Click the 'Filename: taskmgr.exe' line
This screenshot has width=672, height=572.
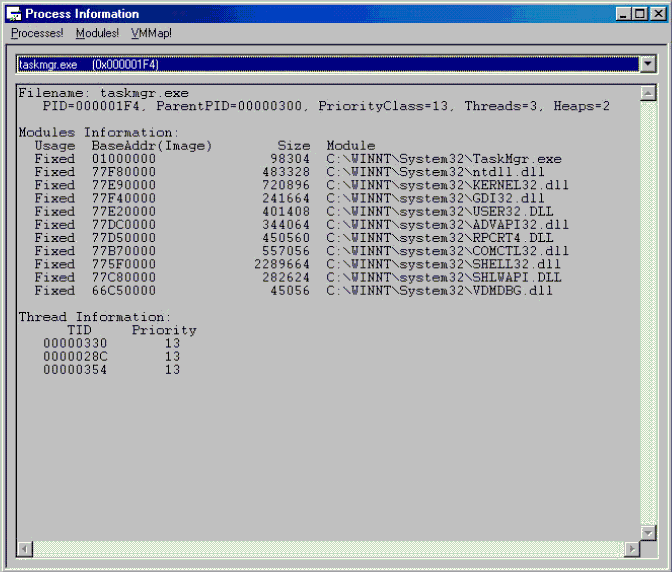pyautogui.click(x=103, y=93)
